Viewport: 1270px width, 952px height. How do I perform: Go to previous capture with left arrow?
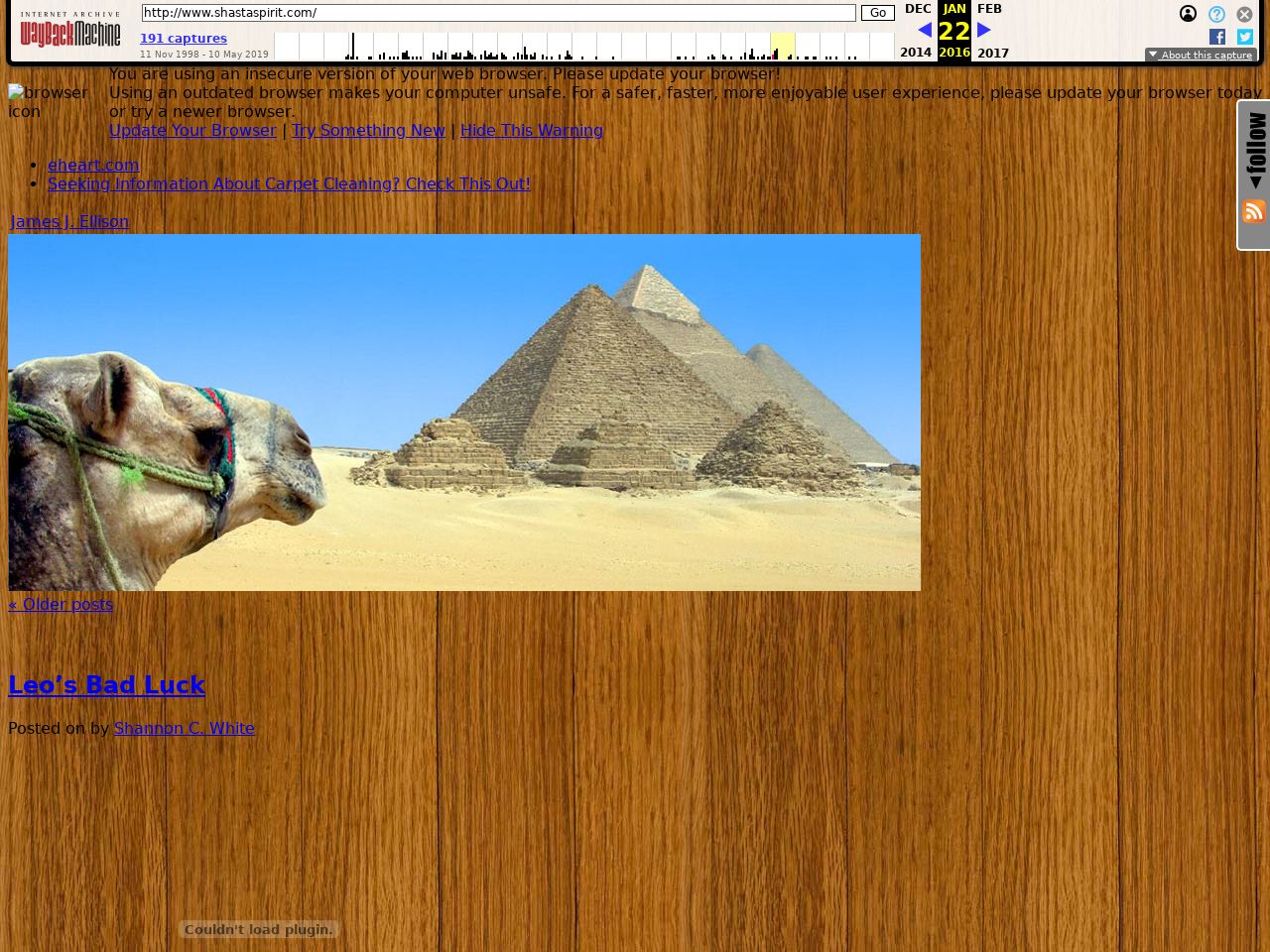click(x=924, y=30)
